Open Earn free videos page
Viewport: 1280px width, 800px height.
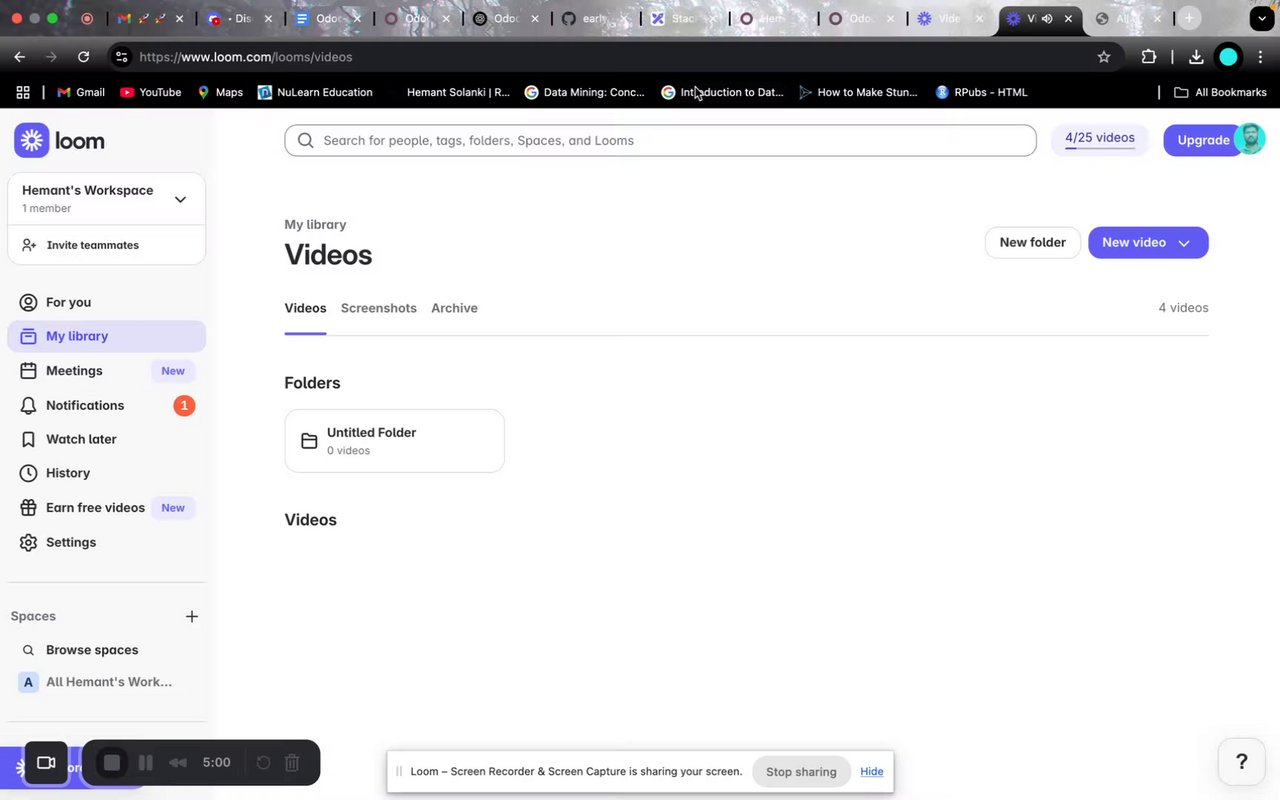[x=95, y=508]
